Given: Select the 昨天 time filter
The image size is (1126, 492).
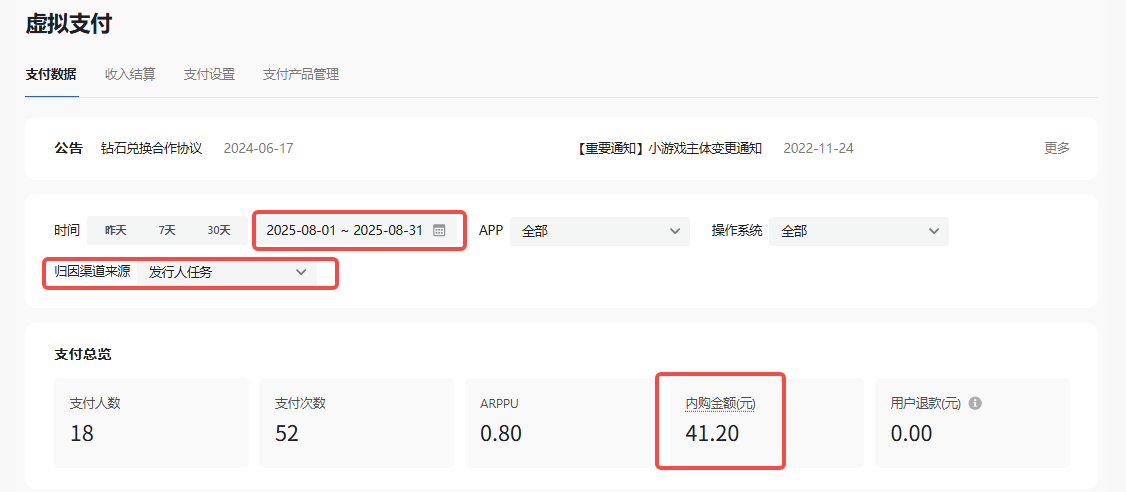Looking at the screenshot, I should click(115, 230).
